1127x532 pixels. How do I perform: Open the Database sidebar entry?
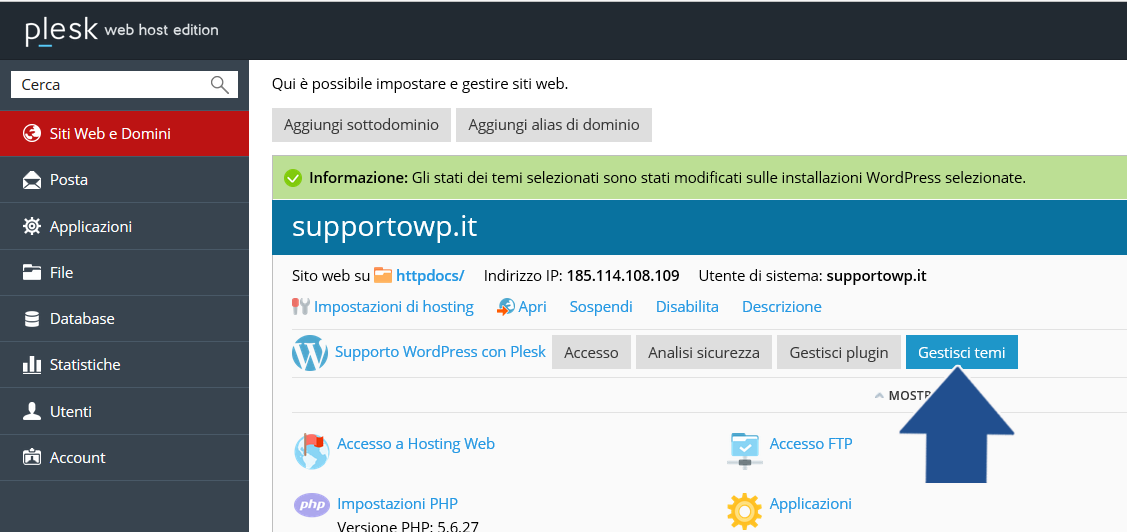124,318
